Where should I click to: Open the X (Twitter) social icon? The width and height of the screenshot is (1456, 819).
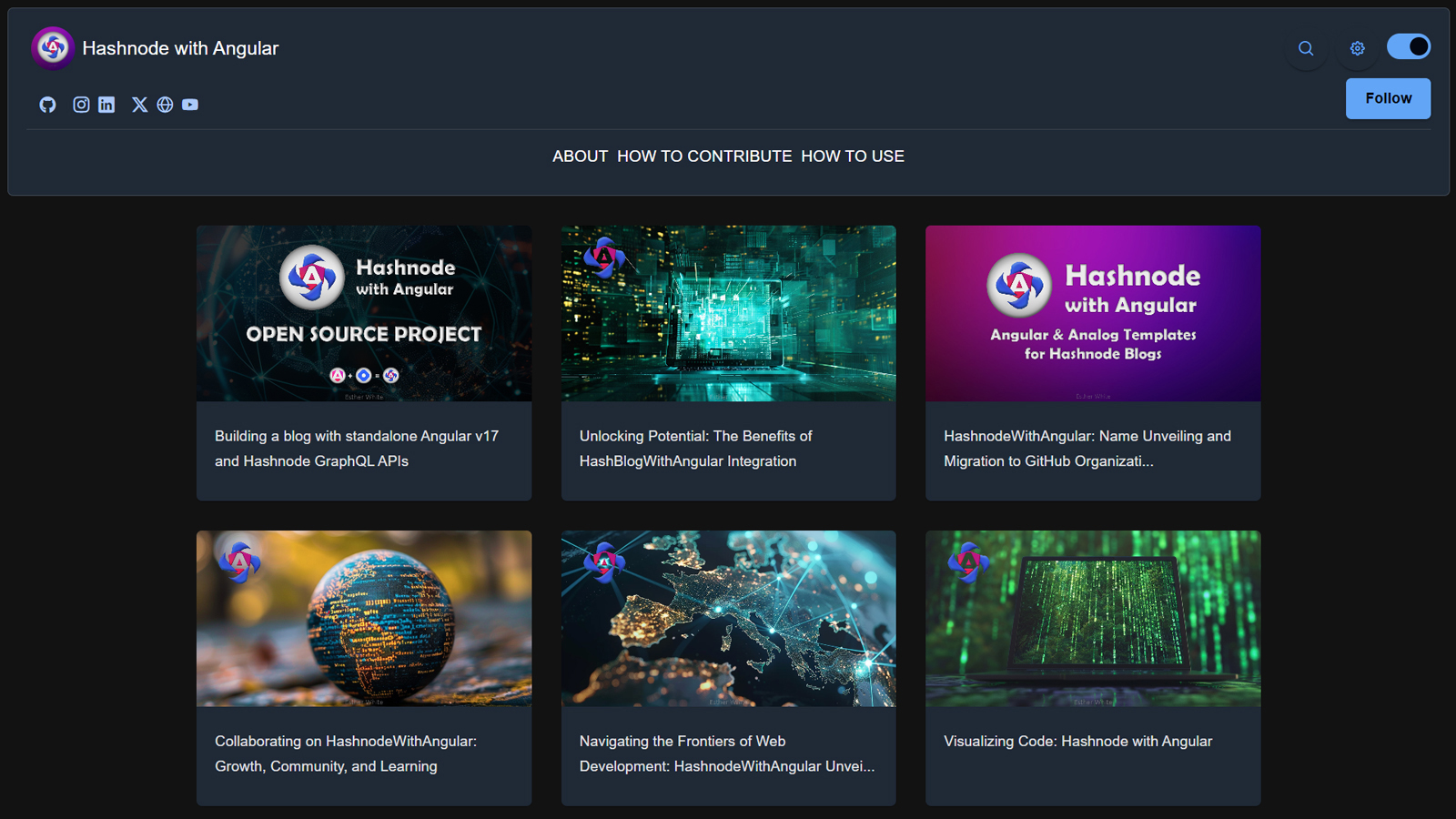click(139, 105)
